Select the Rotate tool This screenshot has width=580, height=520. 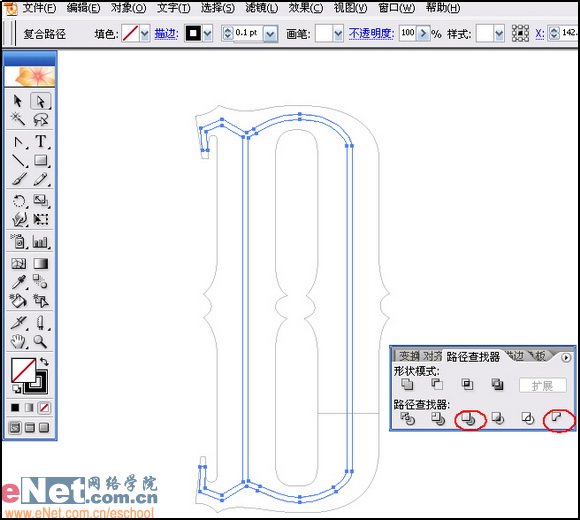(18, 200)
